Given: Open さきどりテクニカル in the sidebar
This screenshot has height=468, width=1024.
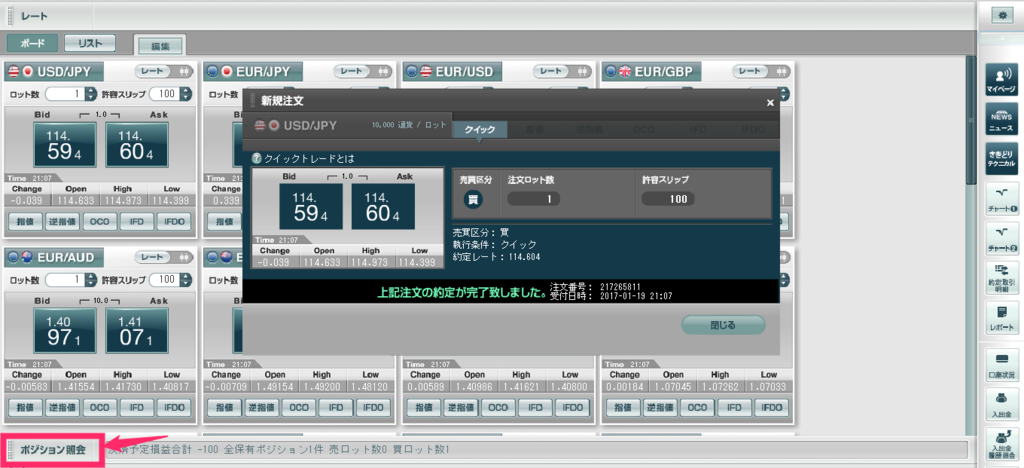Looking at the screenshot, I should 1001,158.
